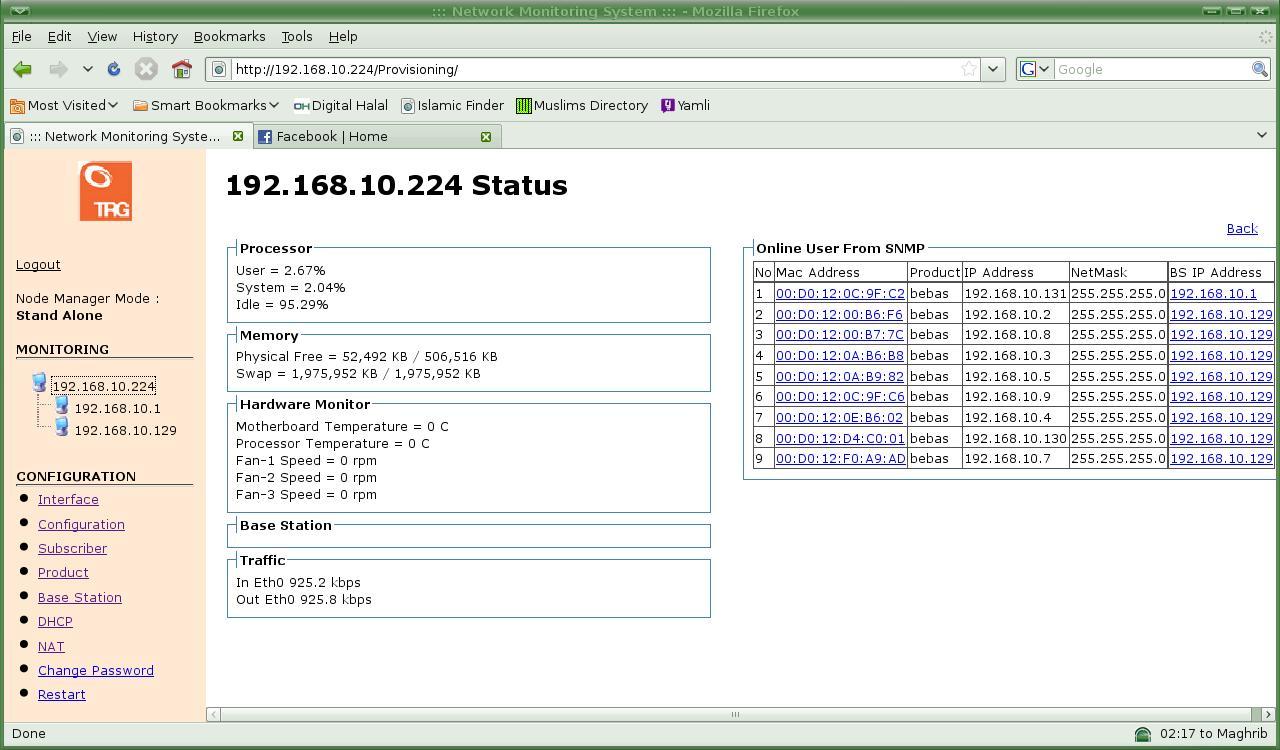Viewport: 1280px width, 750px height.
Task: Expand the Smart Bookmarks folder
Action: point(206,105)
